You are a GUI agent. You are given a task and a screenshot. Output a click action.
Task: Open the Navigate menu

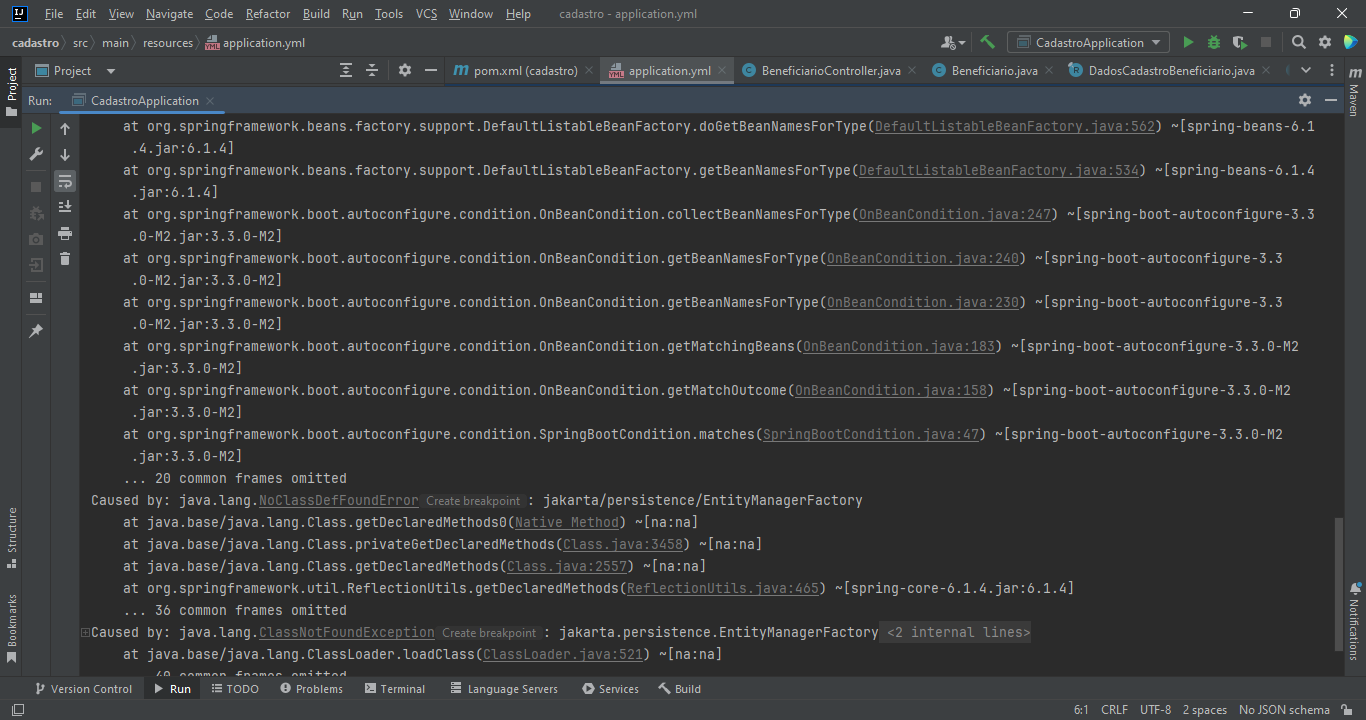tap(169, 14)
